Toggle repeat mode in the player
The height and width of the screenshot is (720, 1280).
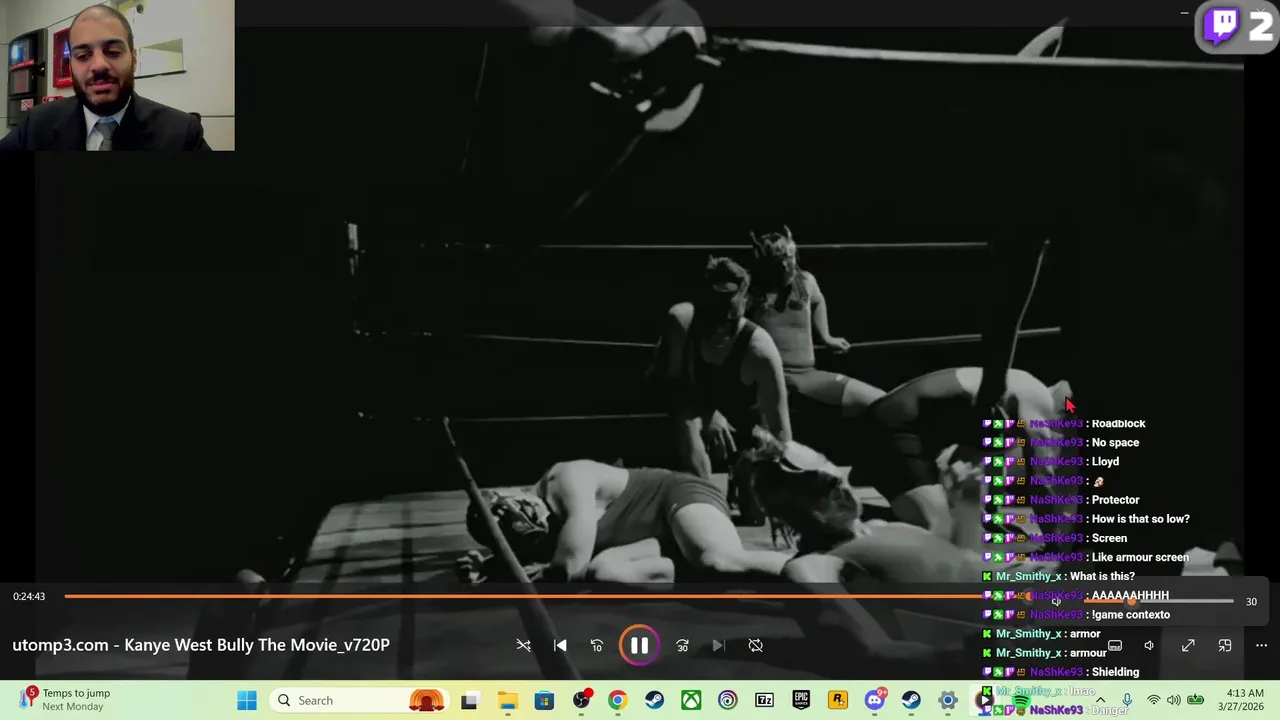[x=756, y=645]
